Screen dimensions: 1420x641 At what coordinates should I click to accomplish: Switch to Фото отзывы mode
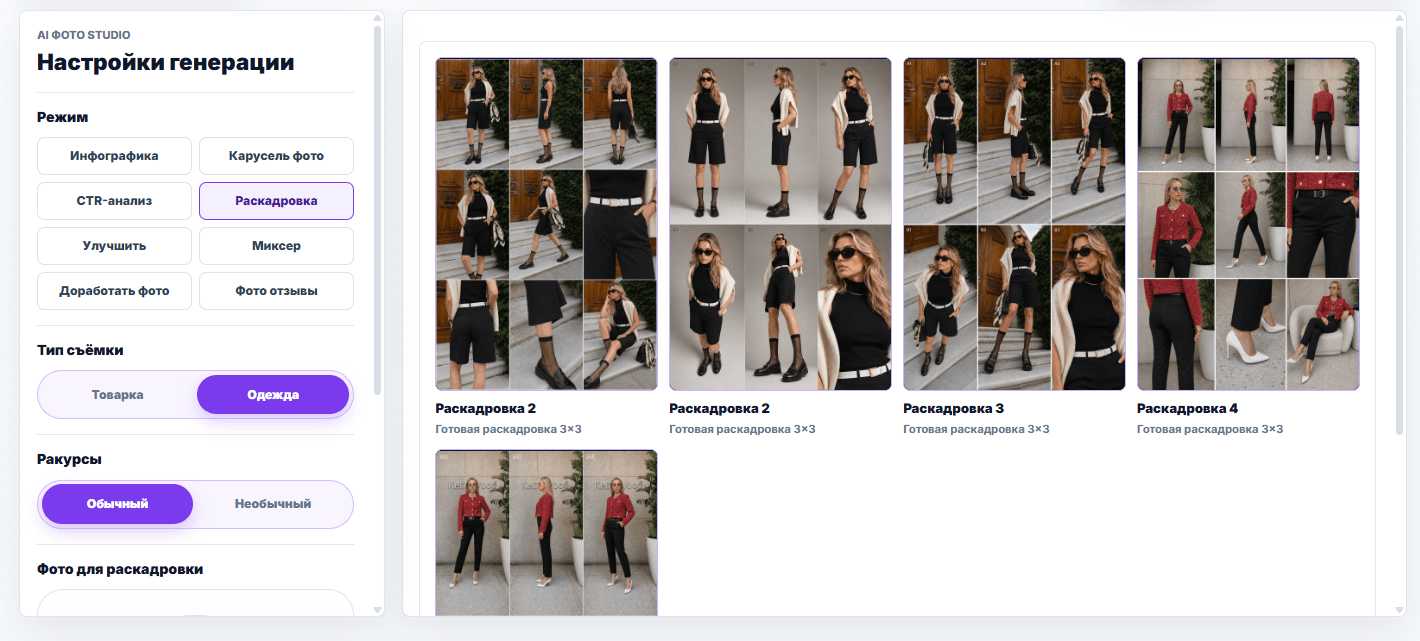pyautogui.click(x=276, y=291)
